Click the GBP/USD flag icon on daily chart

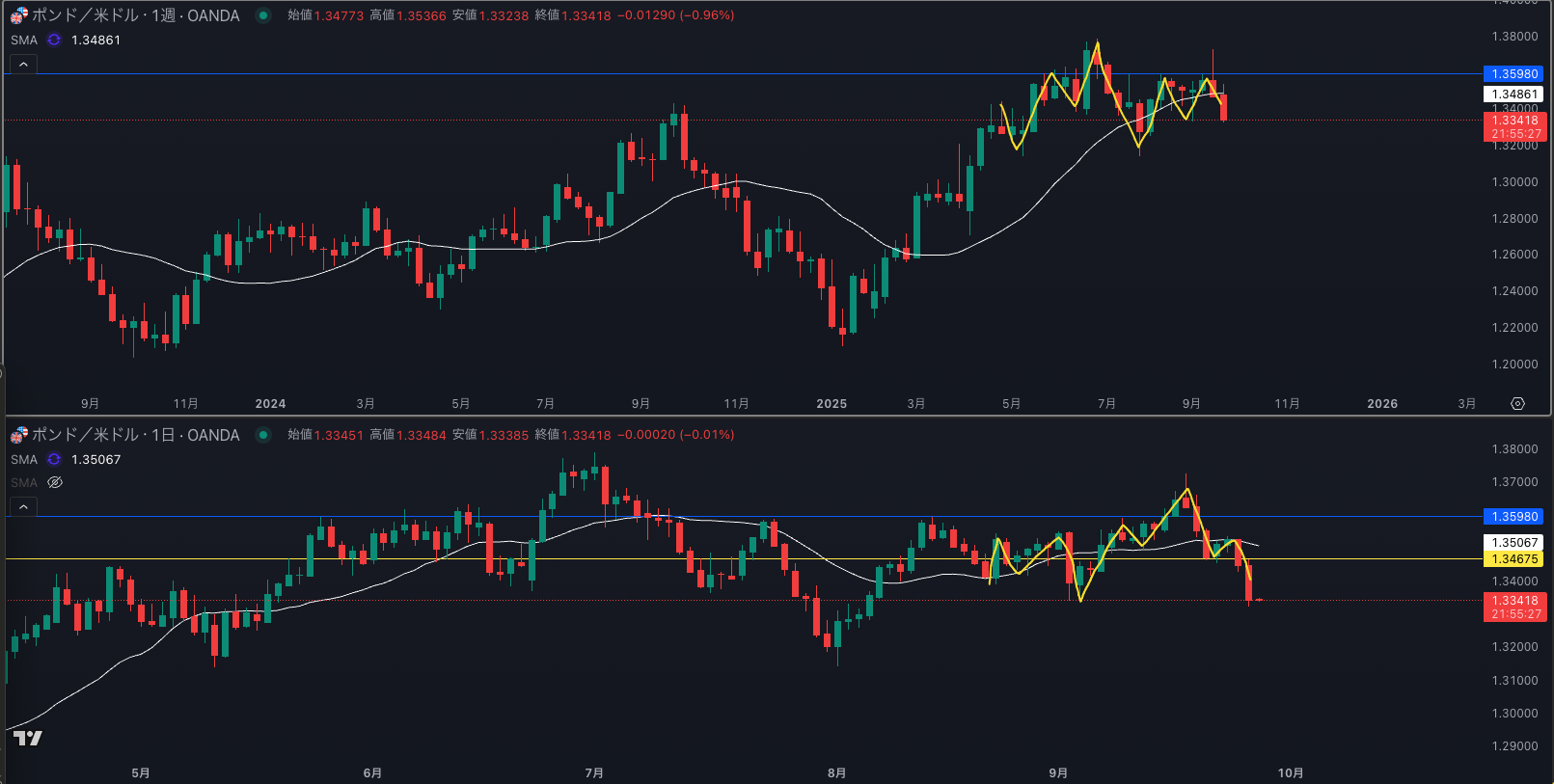coord(19,435)
